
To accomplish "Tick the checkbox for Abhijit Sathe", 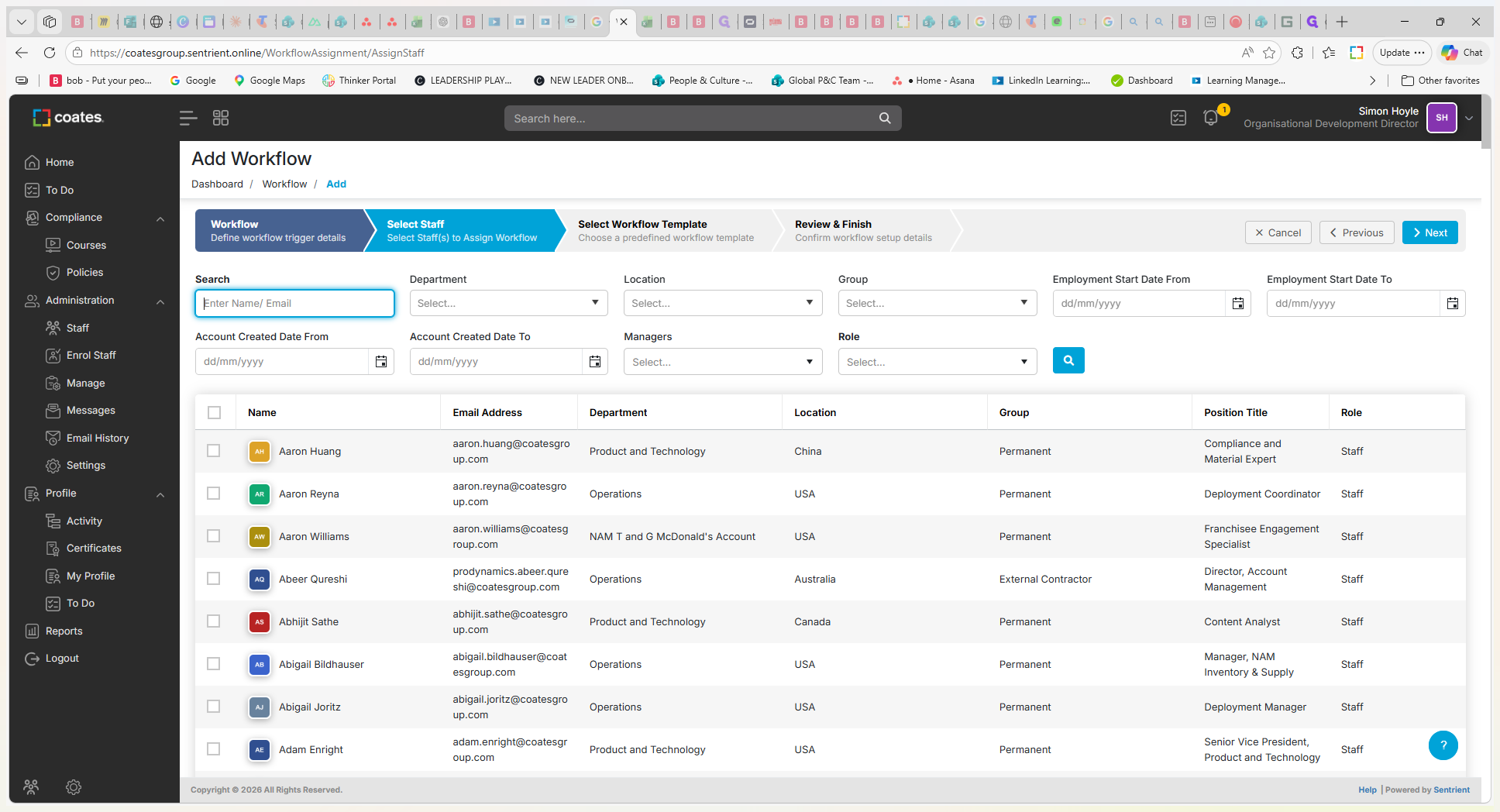I will (x=214, y=621).
